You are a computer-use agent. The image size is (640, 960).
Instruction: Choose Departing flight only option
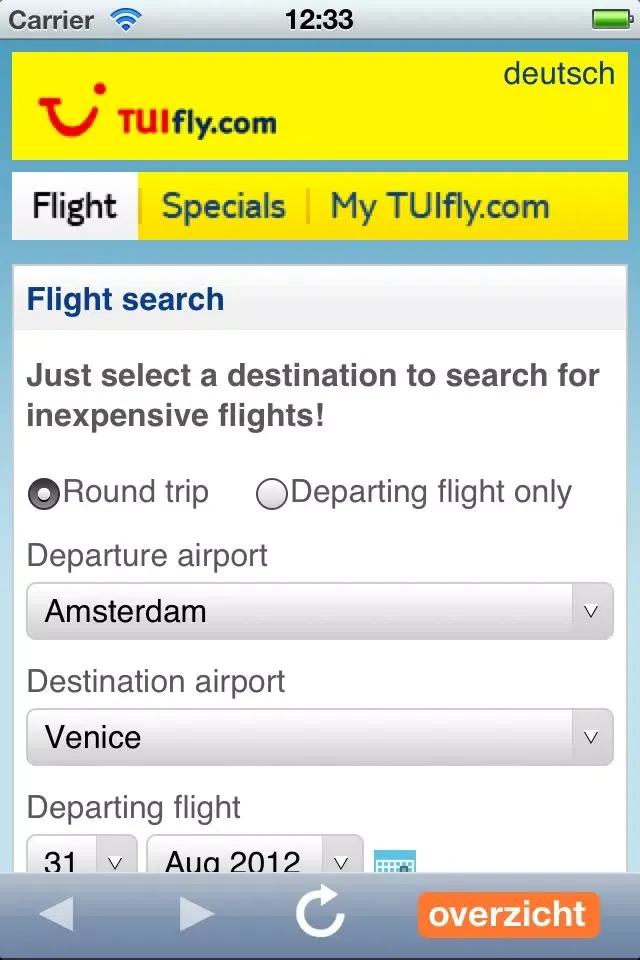click(x=272, y=494)
